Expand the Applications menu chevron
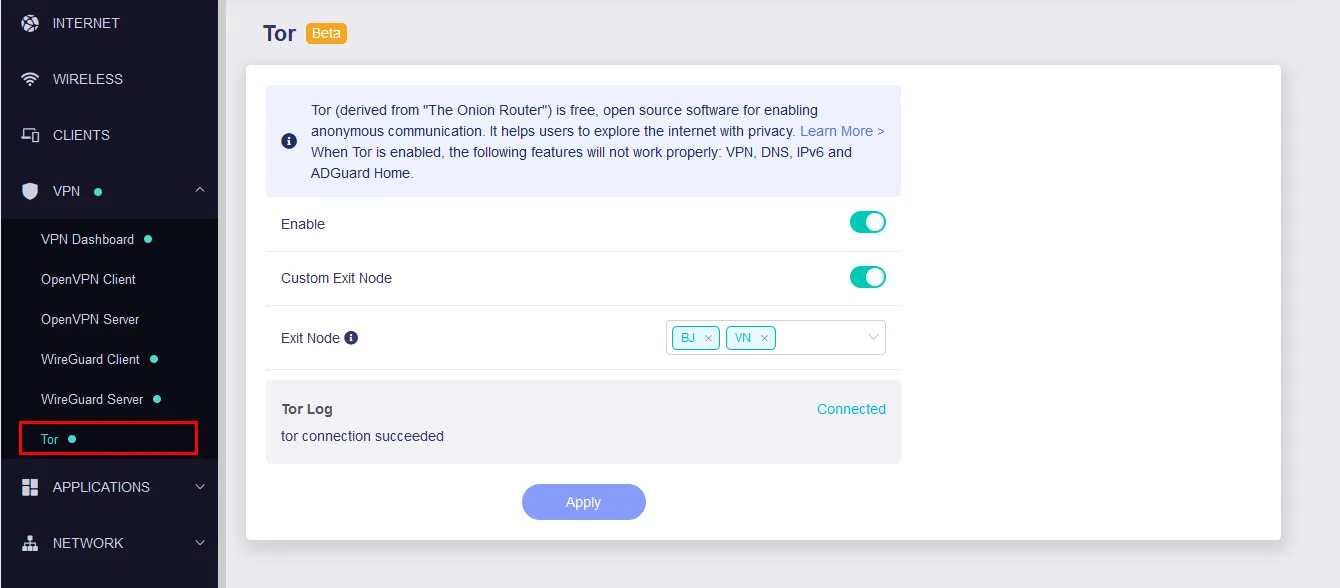This screenshot has height=588, width=1340. tap(200, 487)
